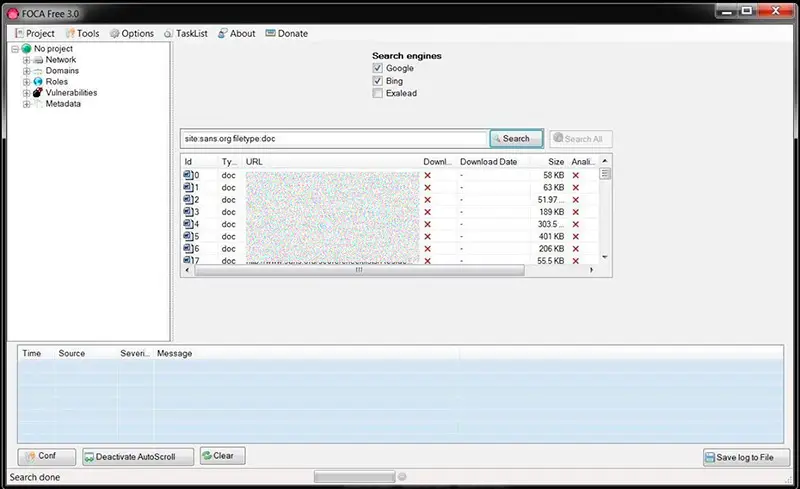800x489 pixels.
Task: Click the doc file icon in row 6
Action: 188,249
